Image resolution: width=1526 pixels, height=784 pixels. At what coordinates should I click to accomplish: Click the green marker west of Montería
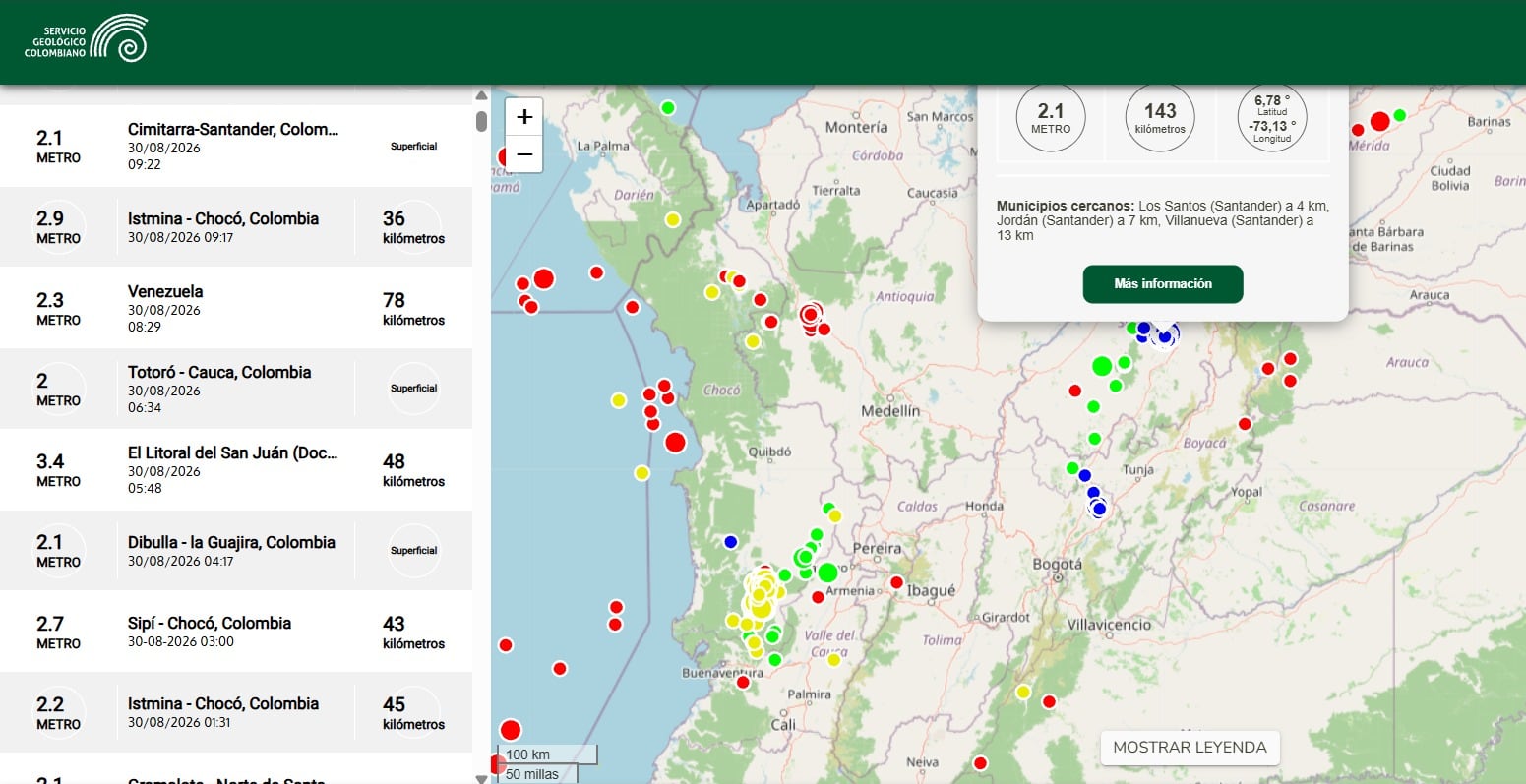pyautogui.click(x=668, y=107)
